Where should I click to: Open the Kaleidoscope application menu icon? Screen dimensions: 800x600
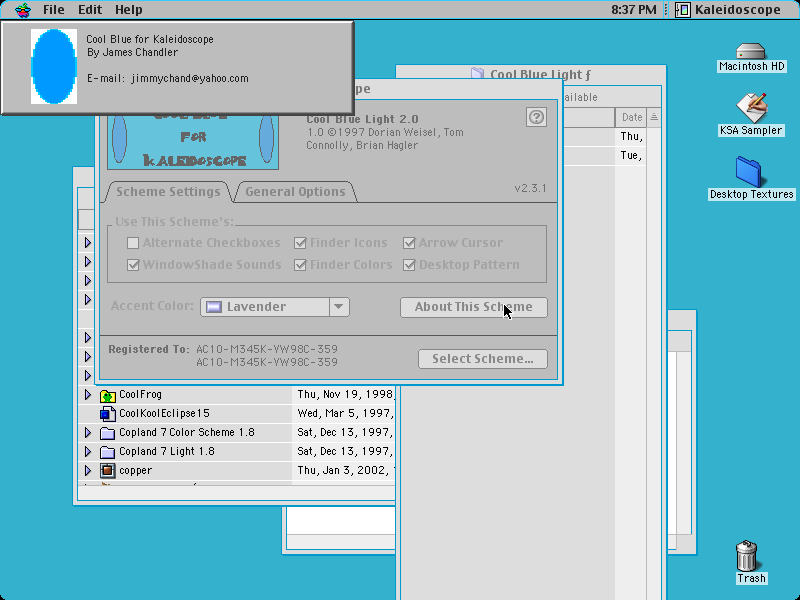tap(683, 10)
